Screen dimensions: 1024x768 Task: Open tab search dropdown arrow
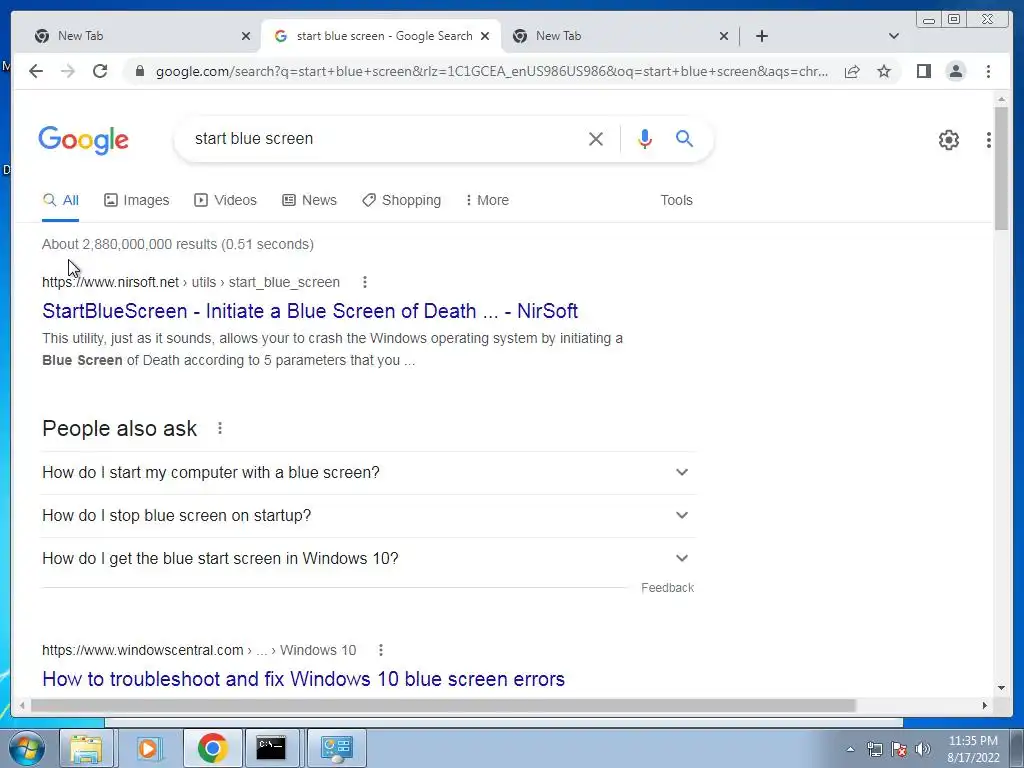(x=893, y=36)
